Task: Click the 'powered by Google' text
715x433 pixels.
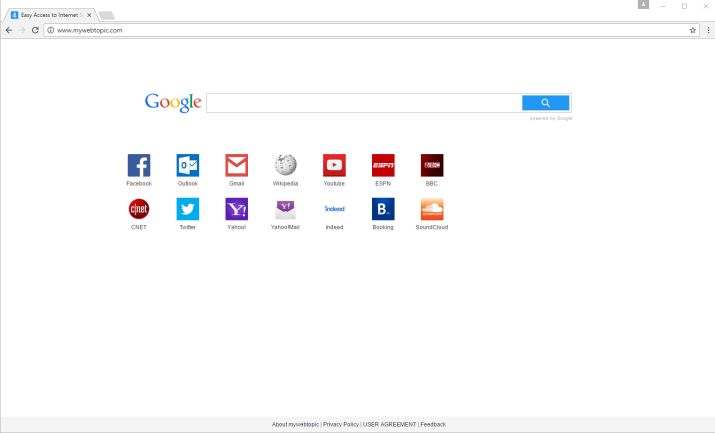Action: [x=551, y=118]
